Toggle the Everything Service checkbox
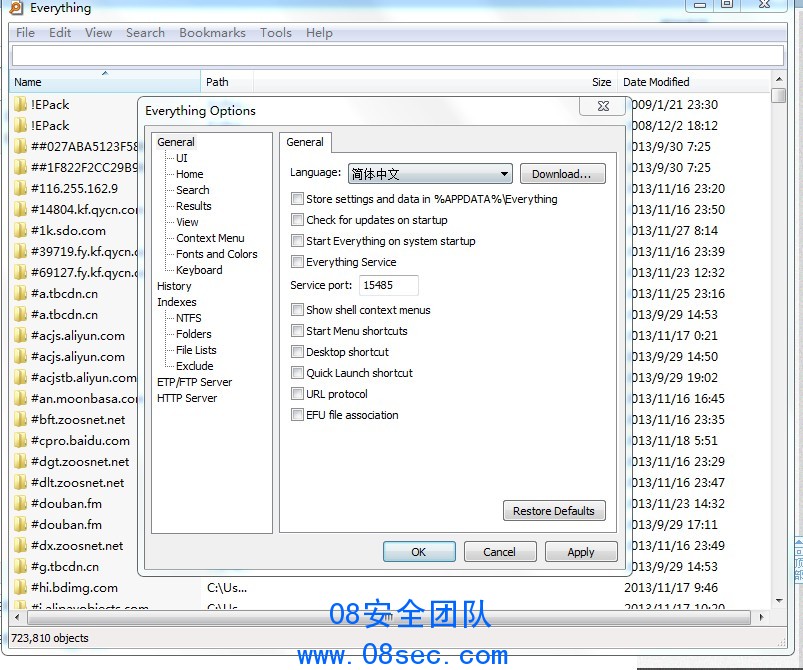Viewport: 803px width, 670px height. [x=297, y=262]
